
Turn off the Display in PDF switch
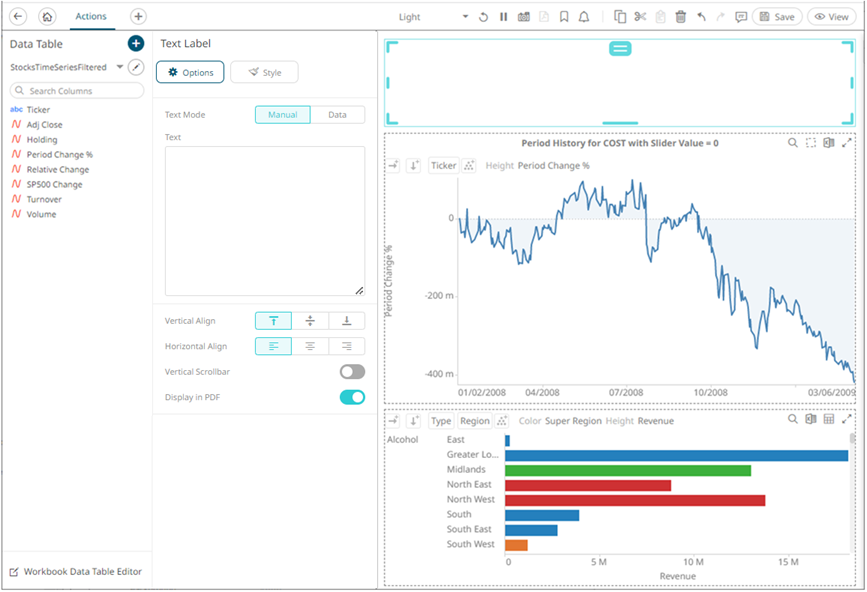click(352, 397)
